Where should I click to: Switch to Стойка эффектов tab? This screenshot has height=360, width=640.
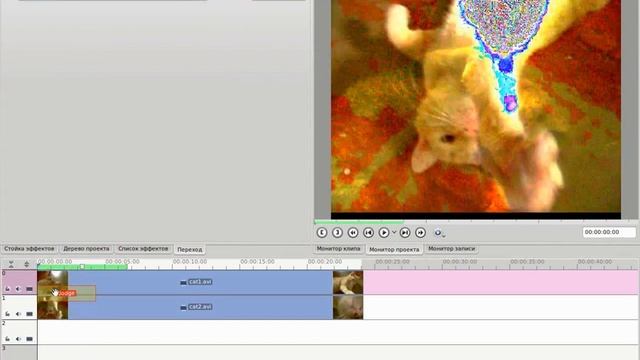(x=29, y=249)
